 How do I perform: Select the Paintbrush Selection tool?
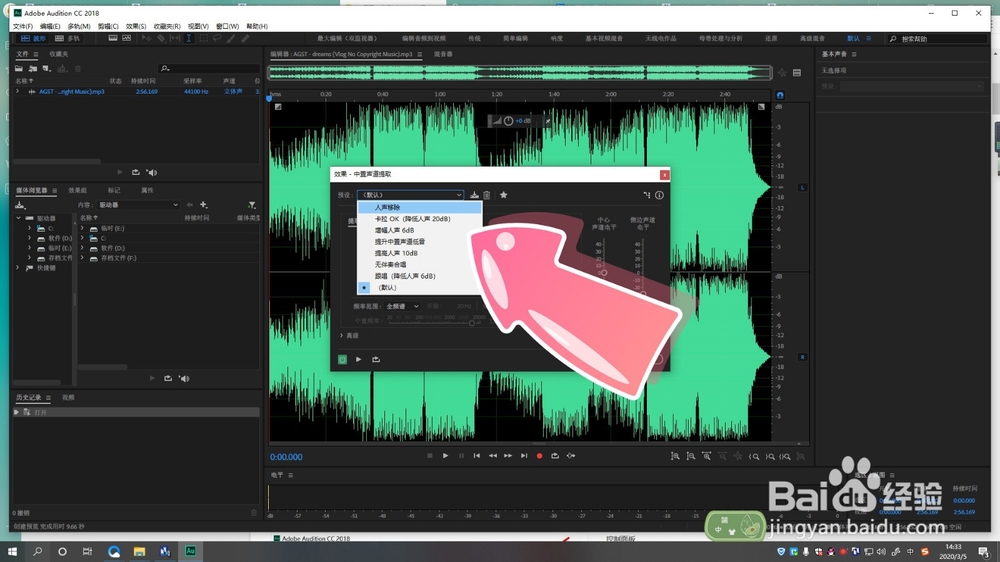point(231,38)
